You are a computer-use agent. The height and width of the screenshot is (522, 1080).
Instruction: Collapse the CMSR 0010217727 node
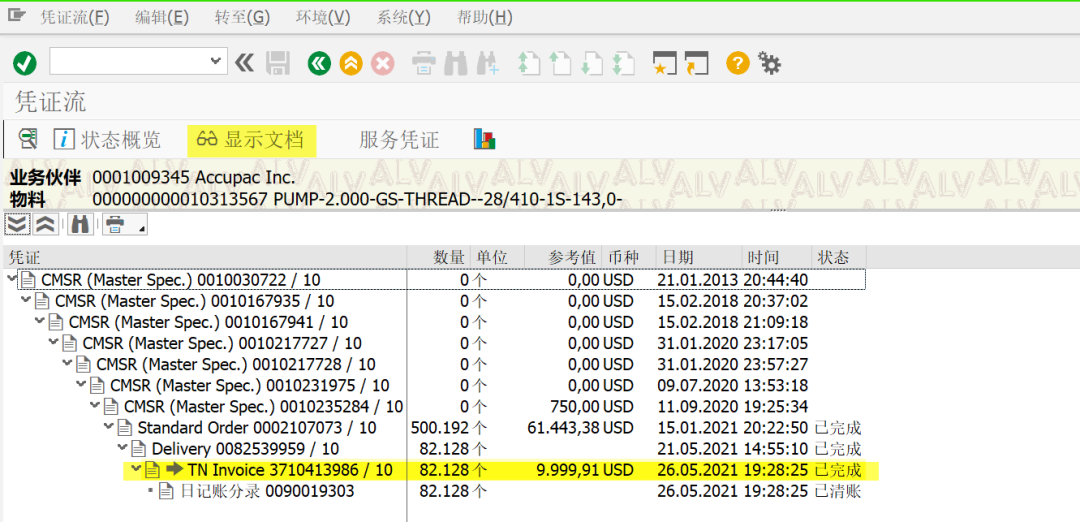pyautogui.click(x=53, y=342)
